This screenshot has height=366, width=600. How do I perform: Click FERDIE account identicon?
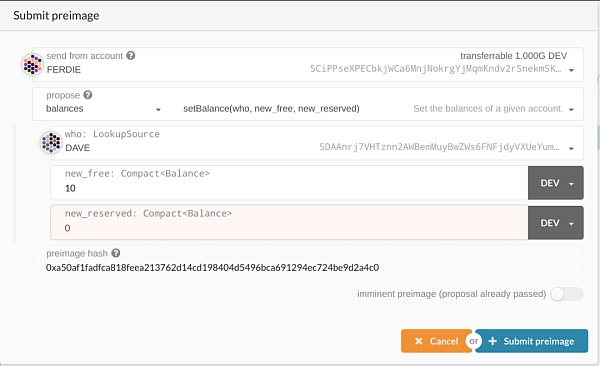pyautogui.click(x=33, y=64)
